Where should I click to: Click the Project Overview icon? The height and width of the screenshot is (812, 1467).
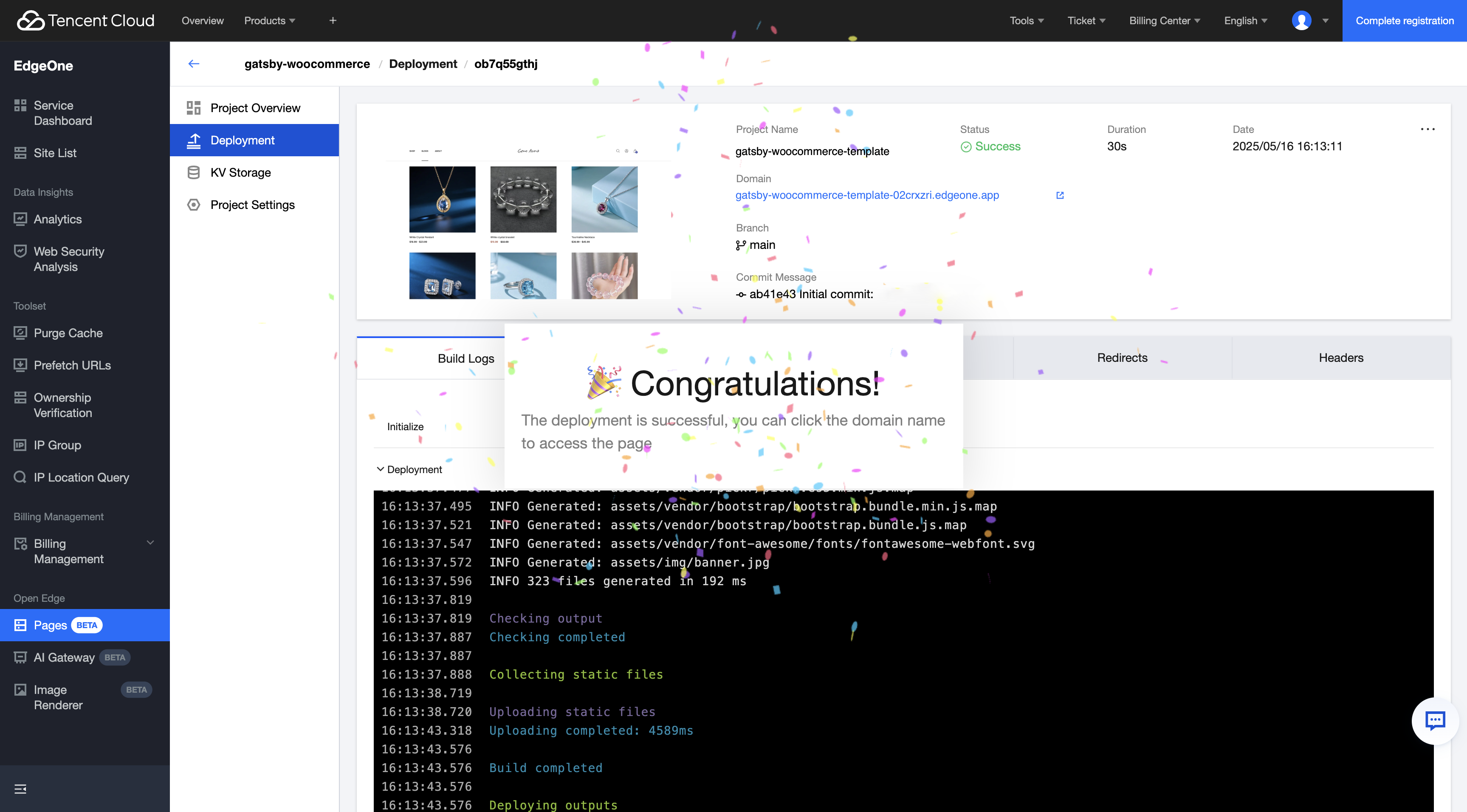(194, 107)
